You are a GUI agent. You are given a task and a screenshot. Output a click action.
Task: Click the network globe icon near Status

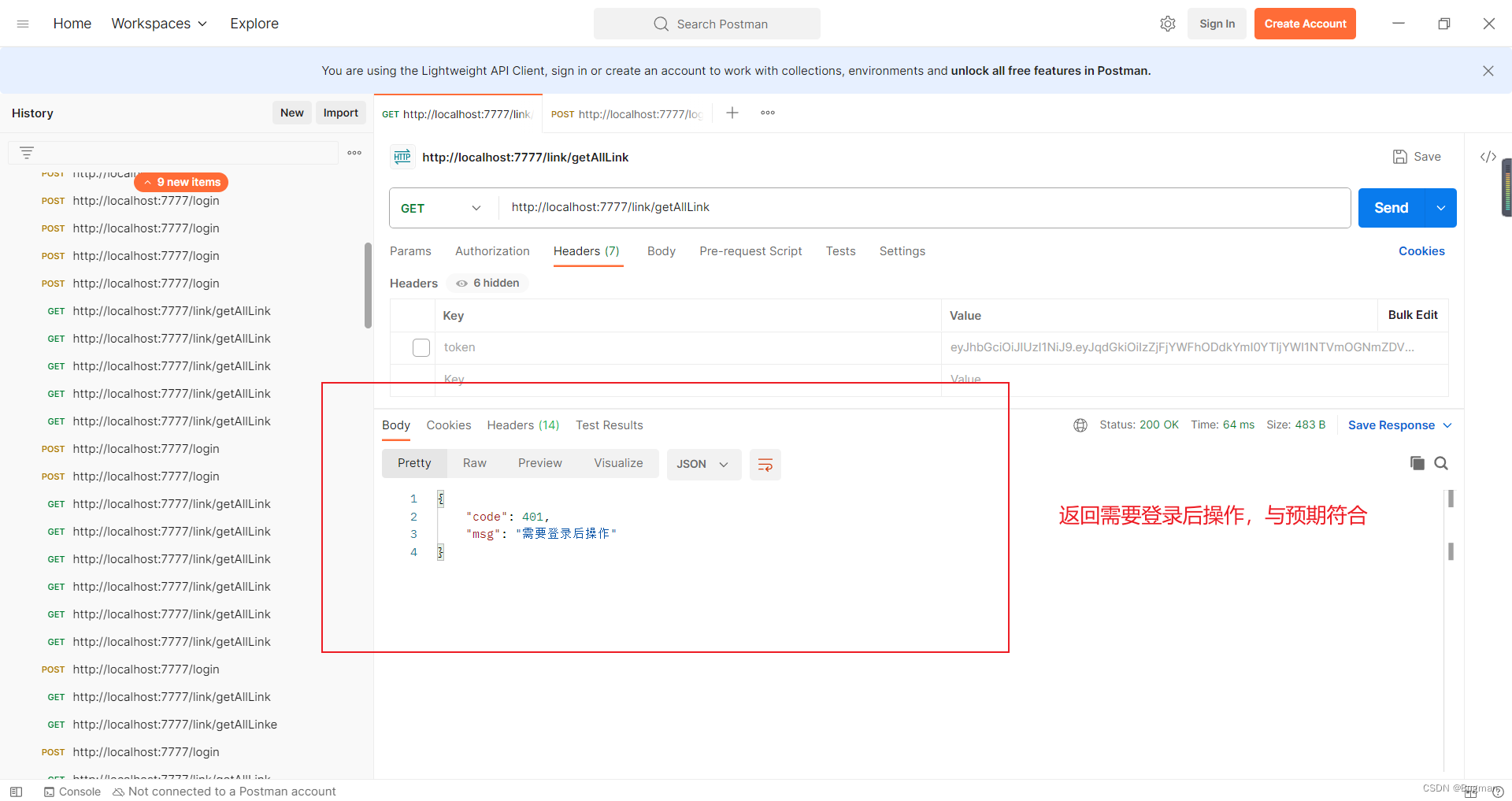tap(1080, 425)
